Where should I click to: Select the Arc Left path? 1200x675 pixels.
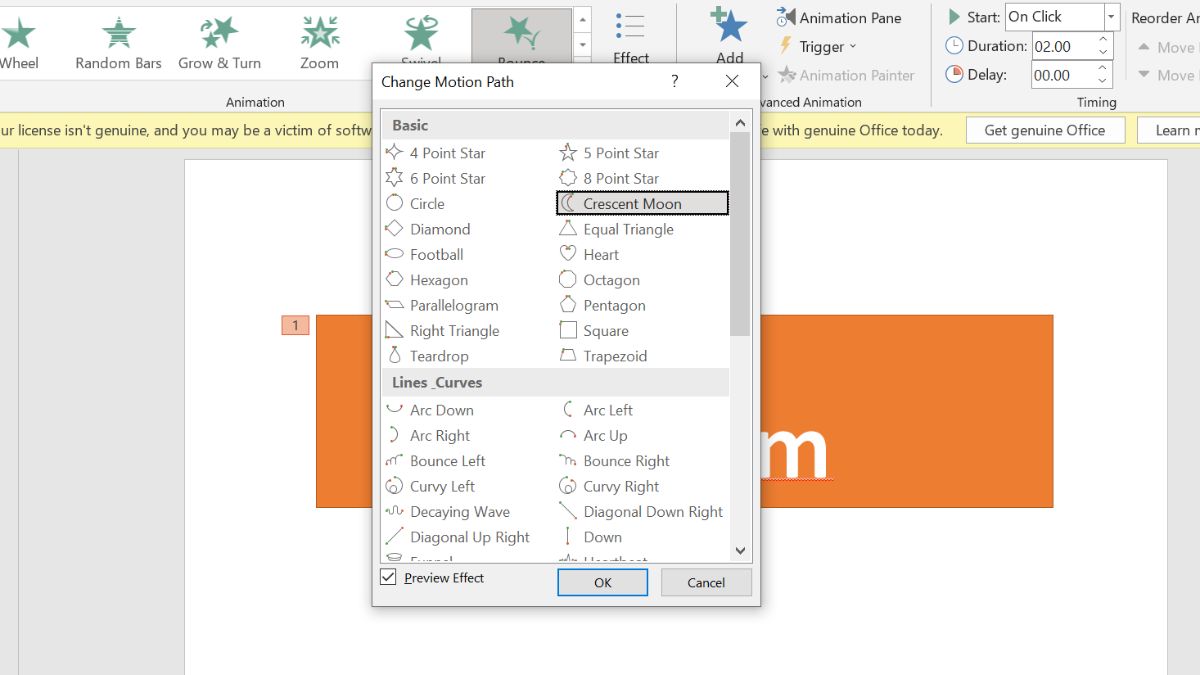[596, 410]
